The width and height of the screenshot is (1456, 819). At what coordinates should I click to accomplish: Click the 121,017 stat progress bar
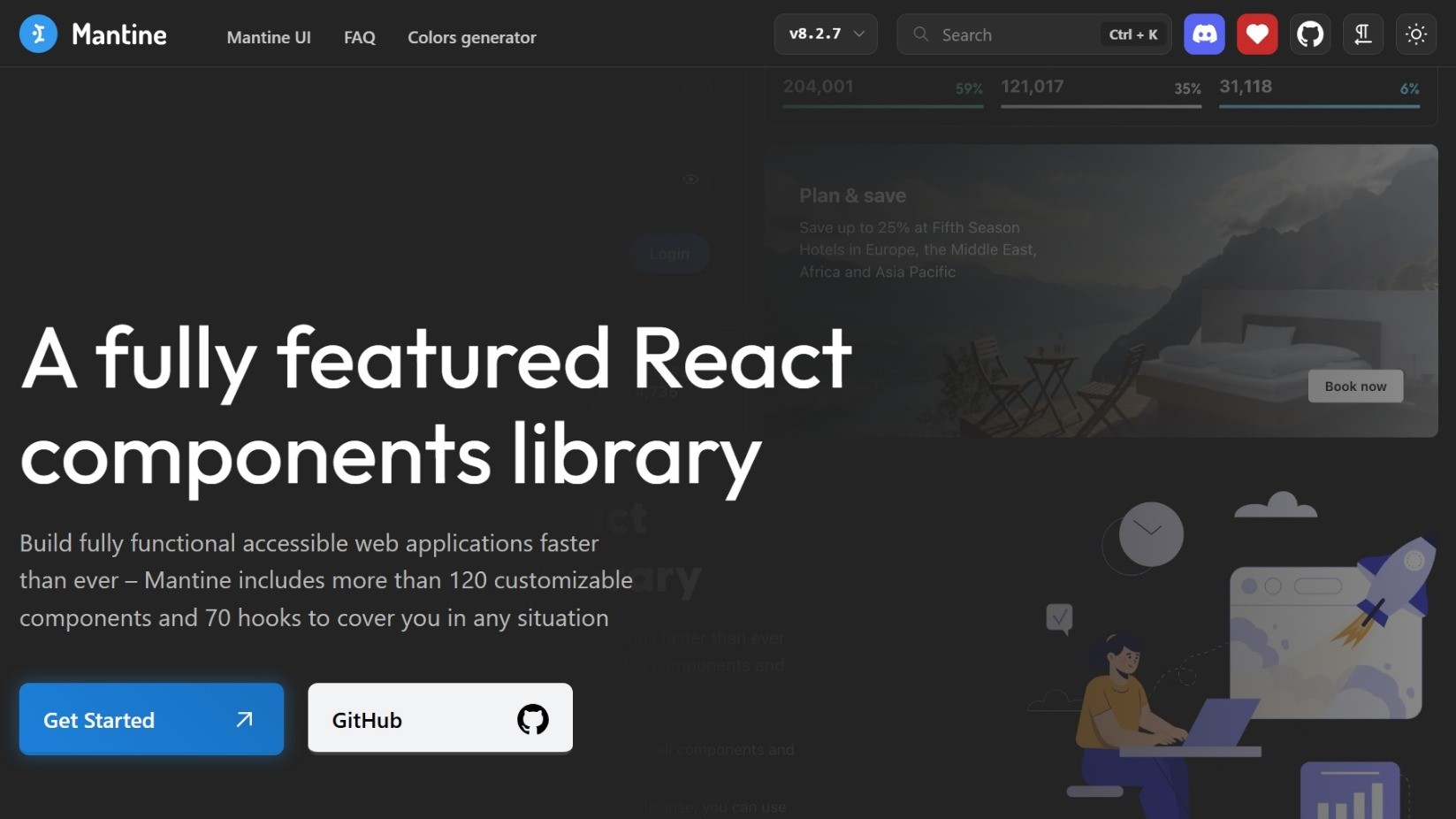click(1102, 106)
